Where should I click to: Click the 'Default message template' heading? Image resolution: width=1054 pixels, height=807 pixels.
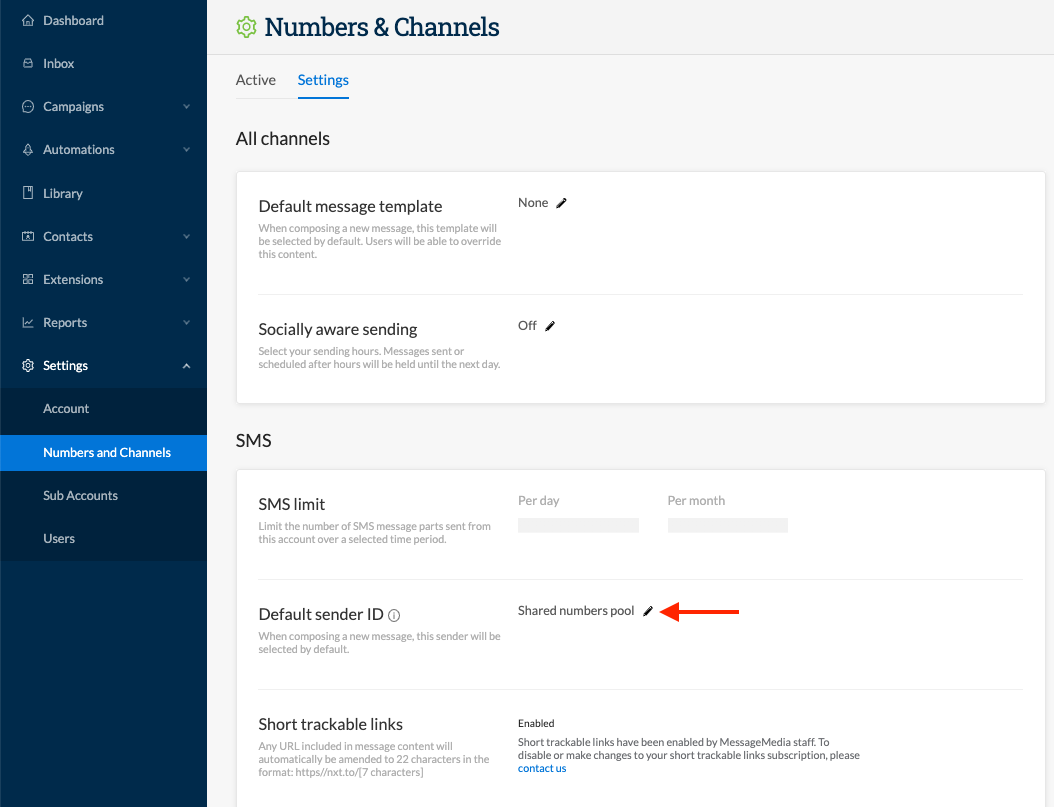(350, 206)
